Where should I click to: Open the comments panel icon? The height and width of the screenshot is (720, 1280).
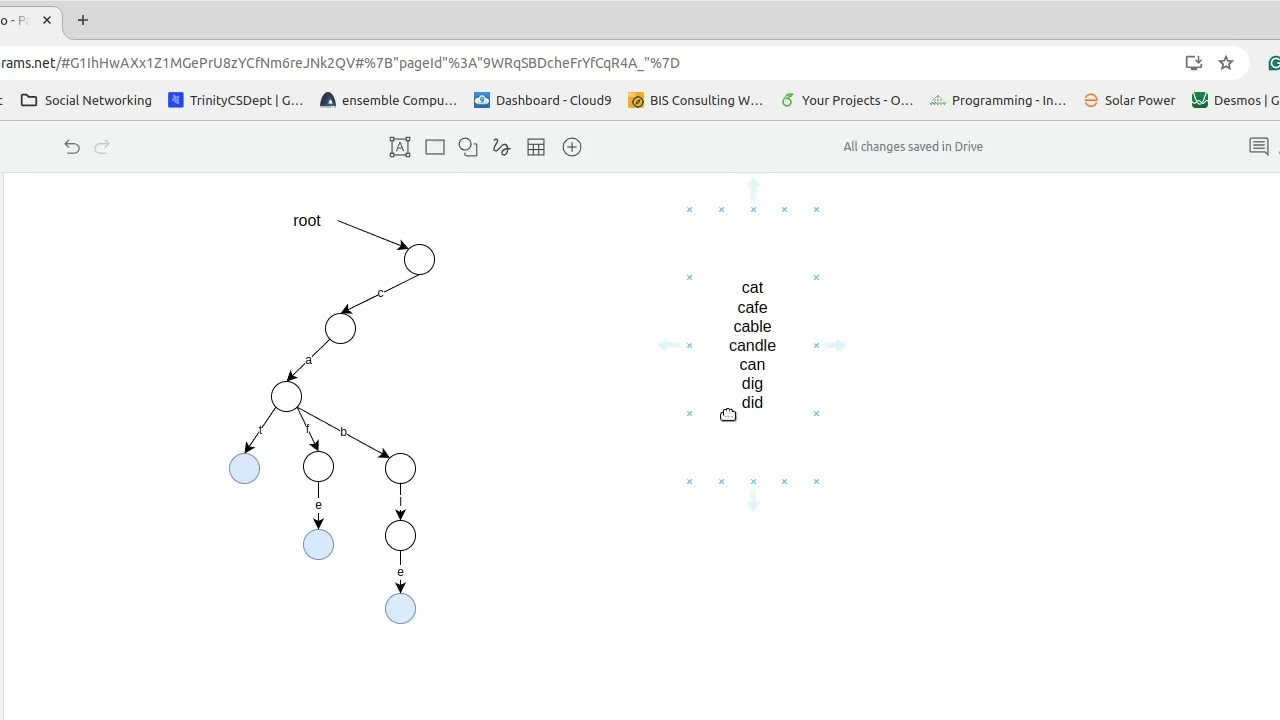1259,147
